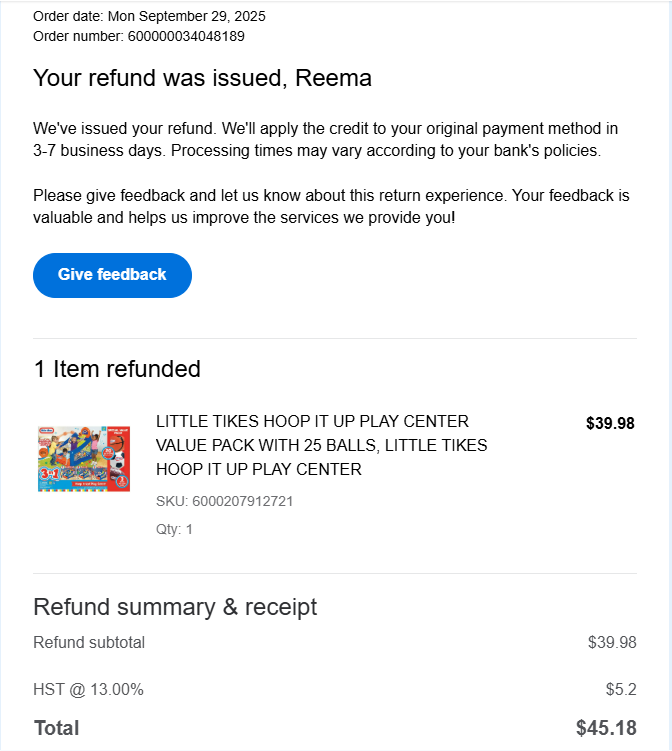
Task: Click the order date line
Action: point(149,16)
